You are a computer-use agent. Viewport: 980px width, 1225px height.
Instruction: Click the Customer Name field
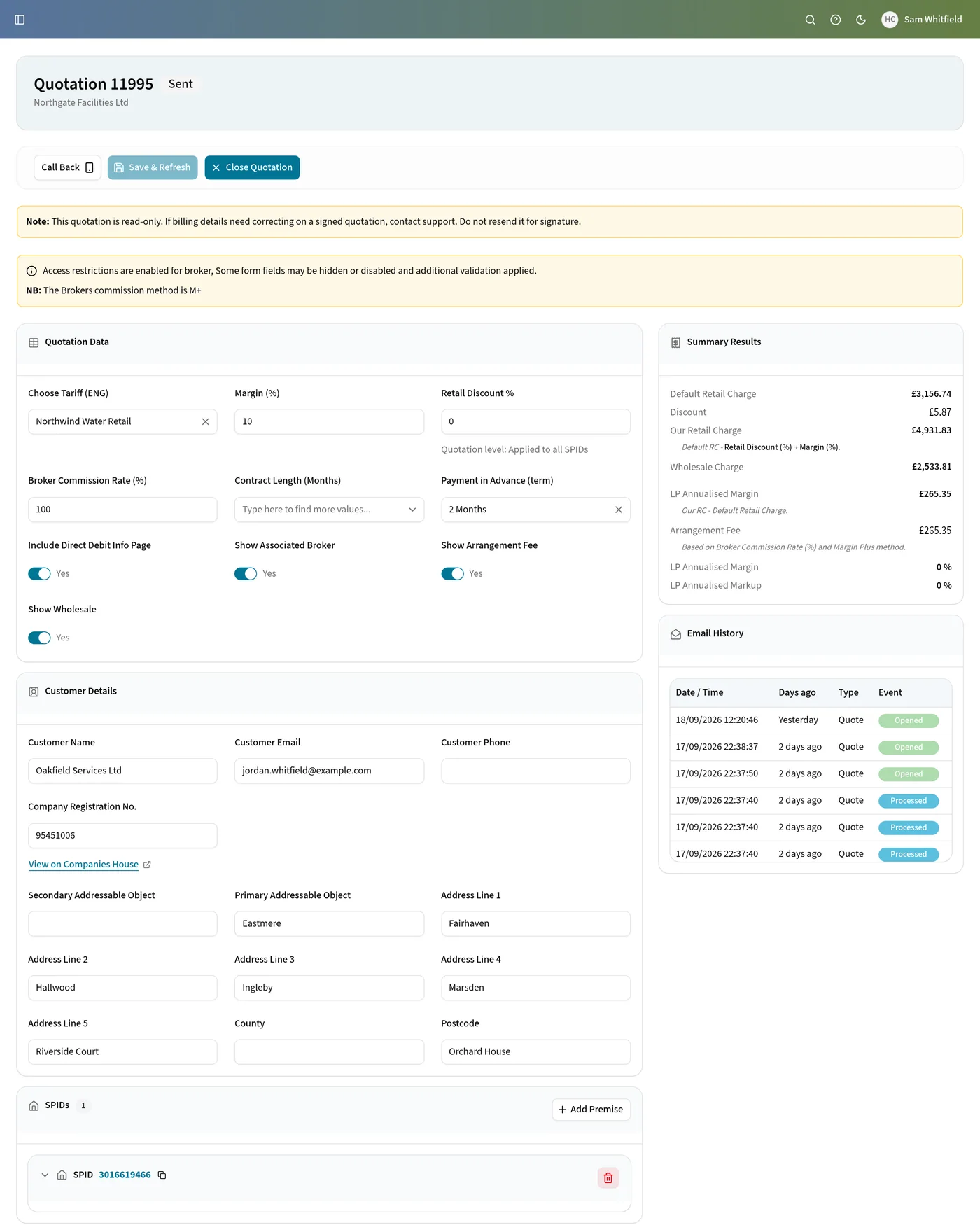122,771
